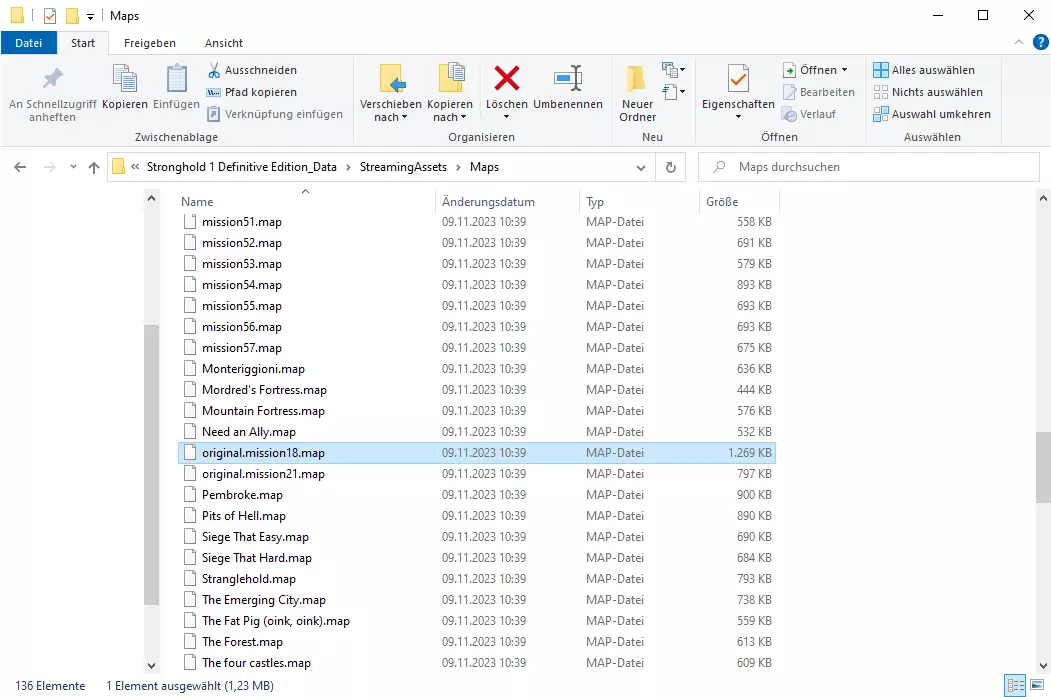Click Pfad kopieren
The height and width of the screenshot is (697, 1051).
(252, 92)
